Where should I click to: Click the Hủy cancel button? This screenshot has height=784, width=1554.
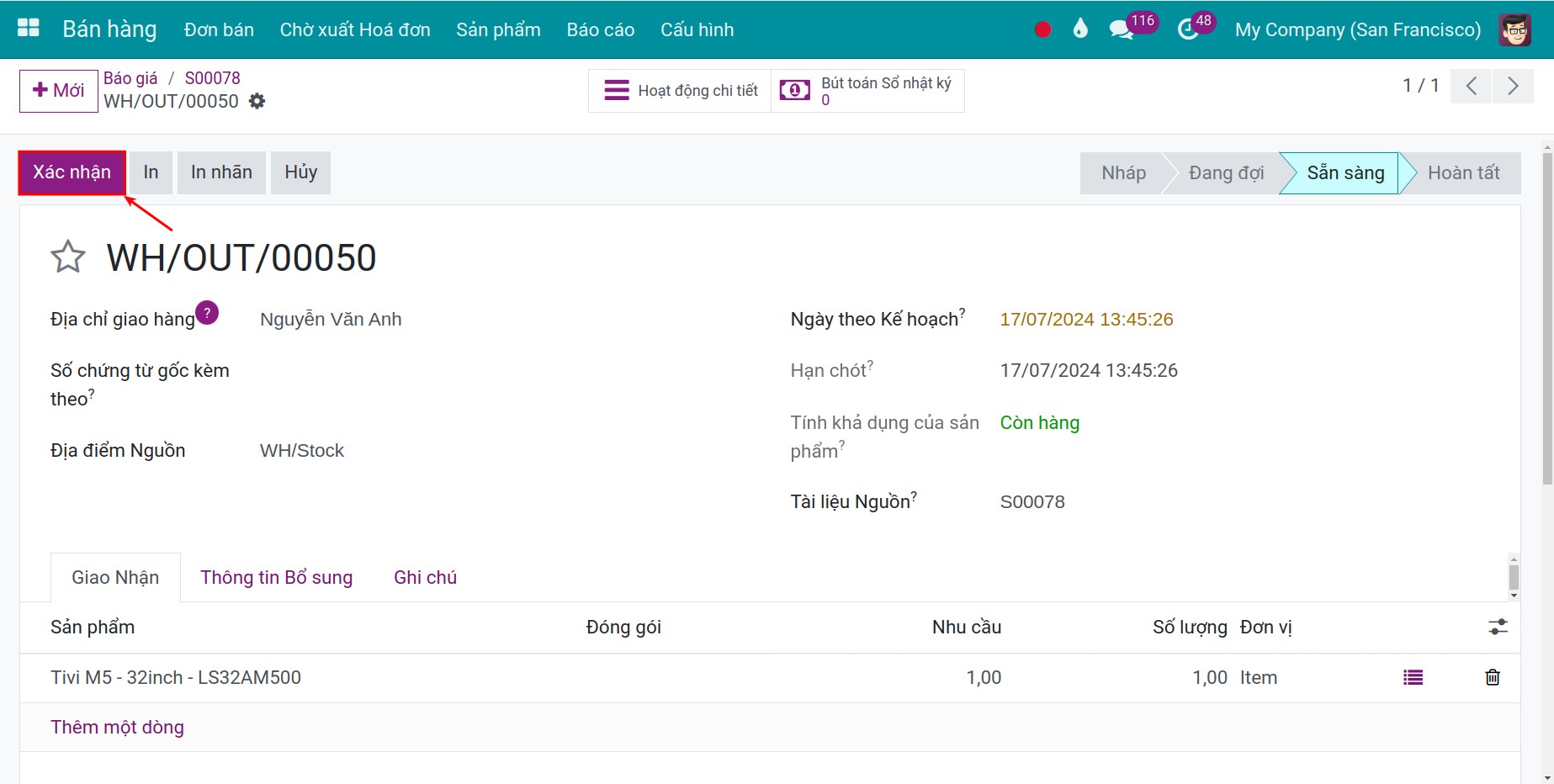300,172
